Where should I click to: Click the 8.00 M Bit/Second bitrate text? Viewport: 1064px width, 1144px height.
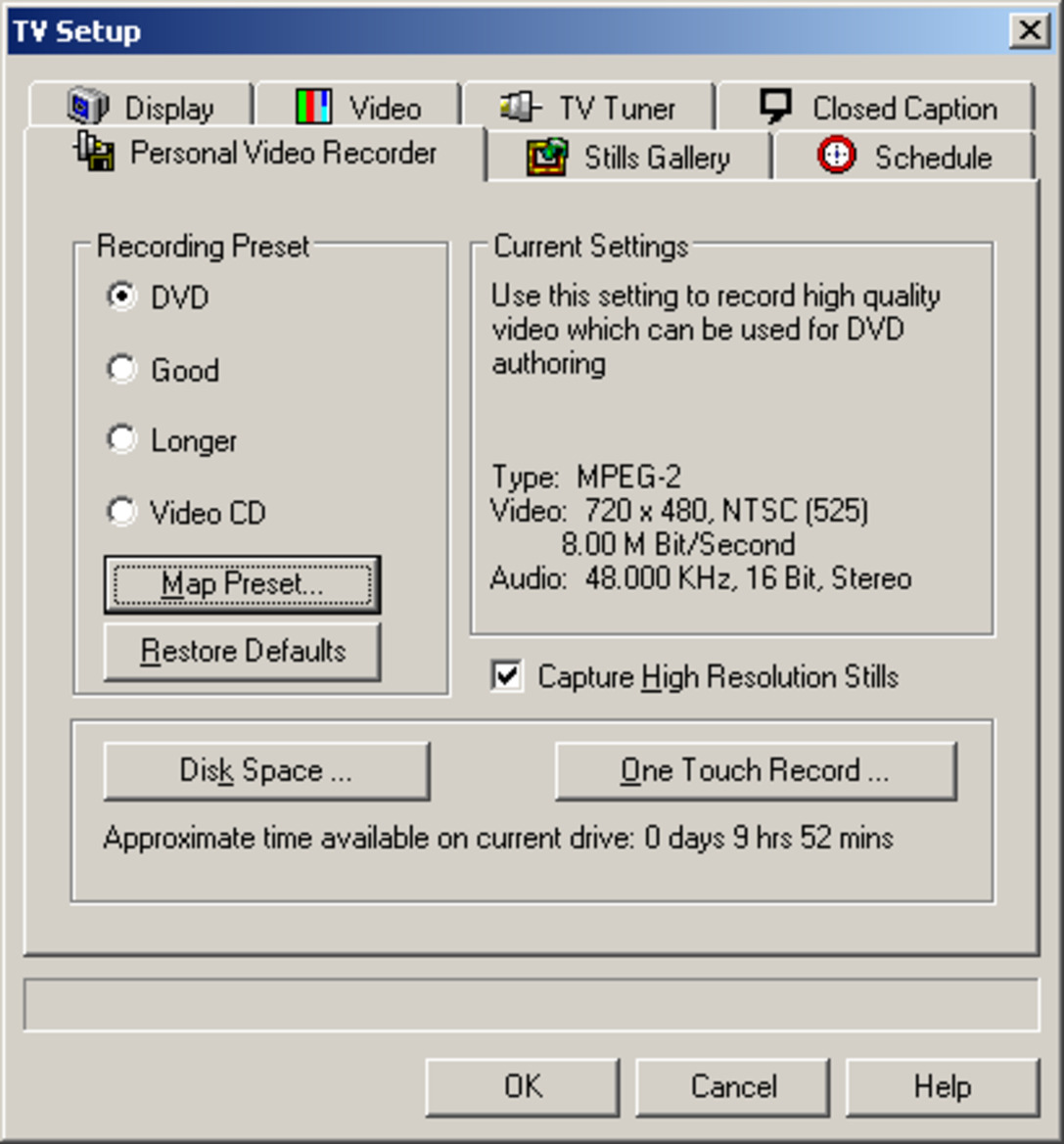(678, 544)
